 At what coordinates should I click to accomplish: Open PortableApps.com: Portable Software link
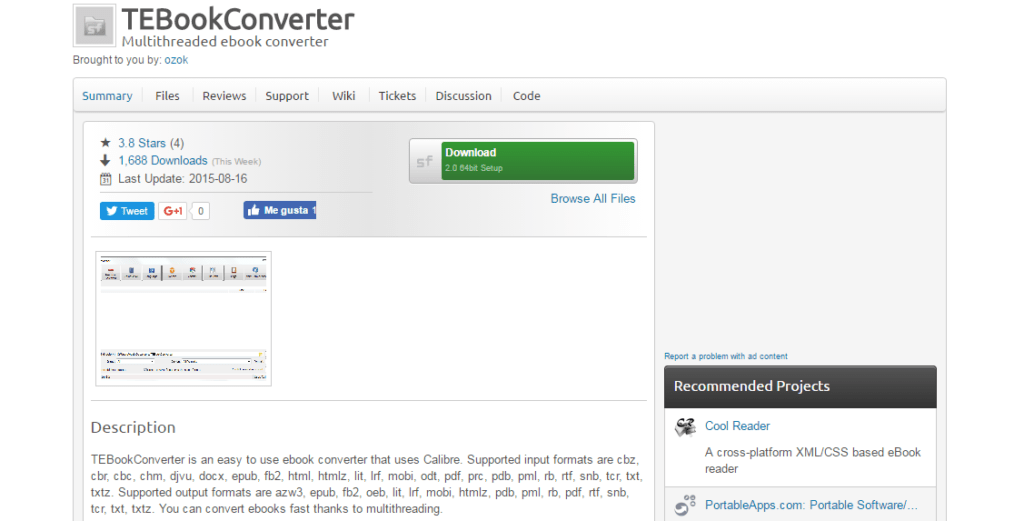tap(811, 505)
